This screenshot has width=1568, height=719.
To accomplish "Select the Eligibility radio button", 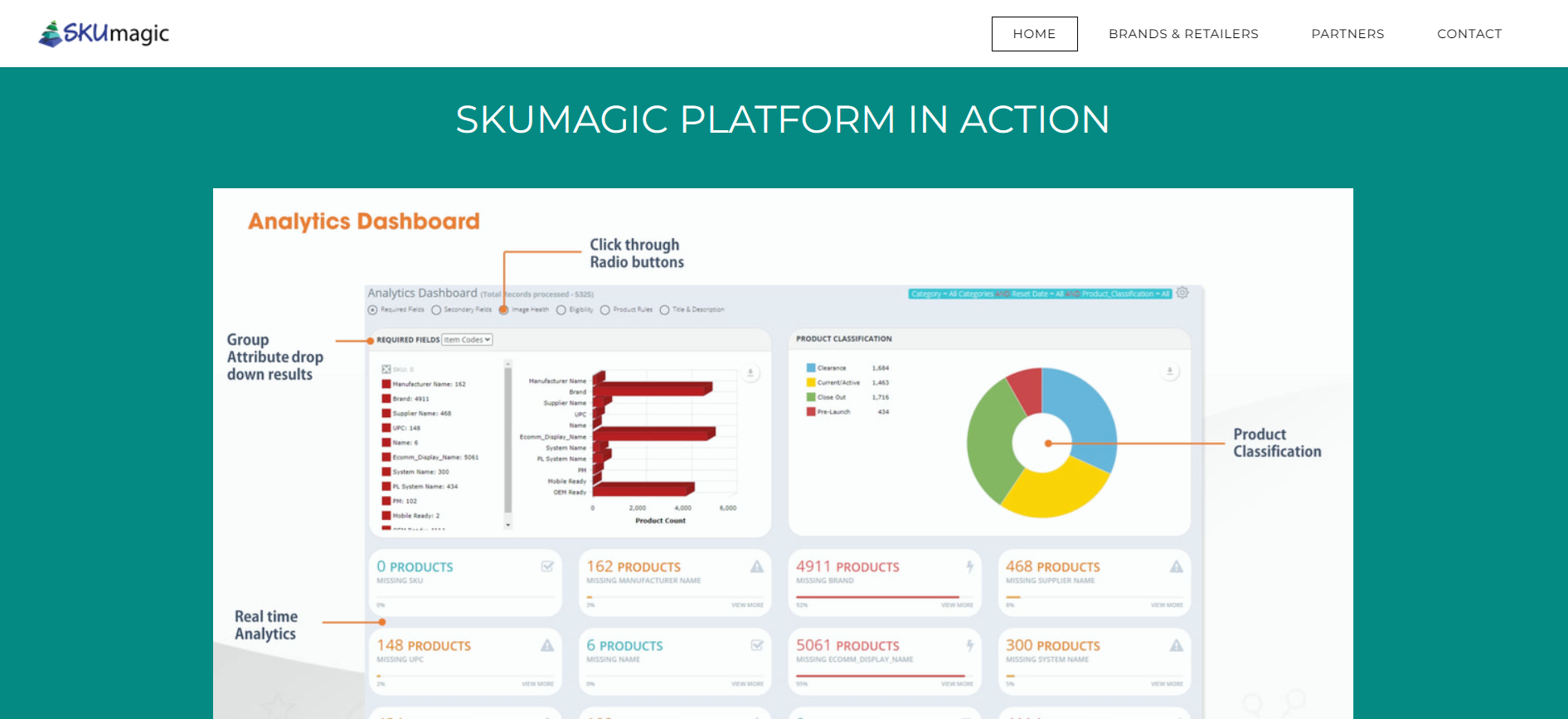I will tap(561, 310).
